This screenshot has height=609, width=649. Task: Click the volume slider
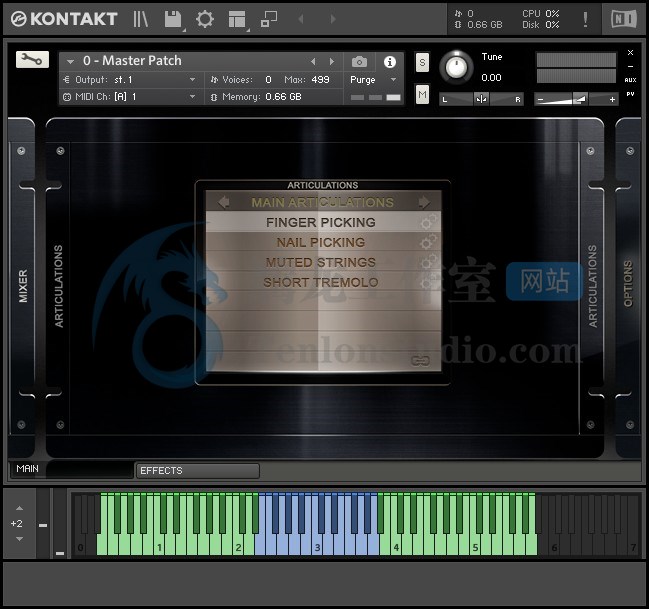576,99
